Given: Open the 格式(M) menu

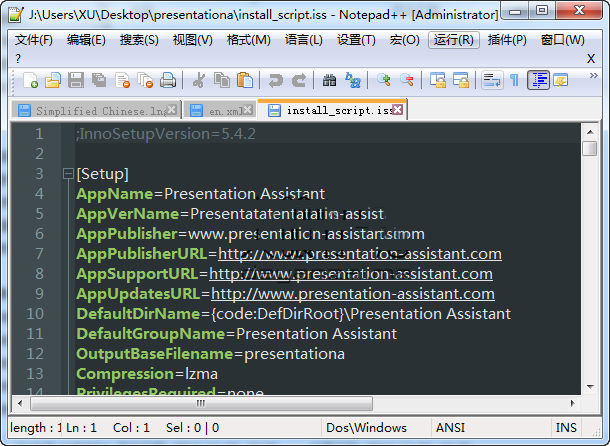Looking at the screenshot, I should click(x=248, y=40).
